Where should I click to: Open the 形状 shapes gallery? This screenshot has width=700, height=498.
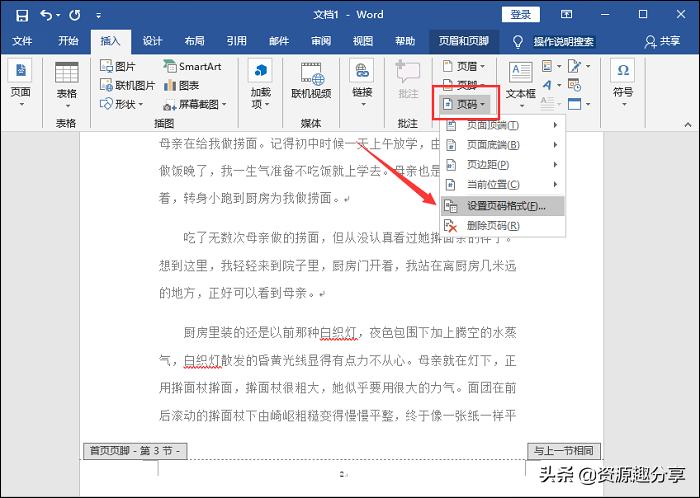tap(121, 104)
